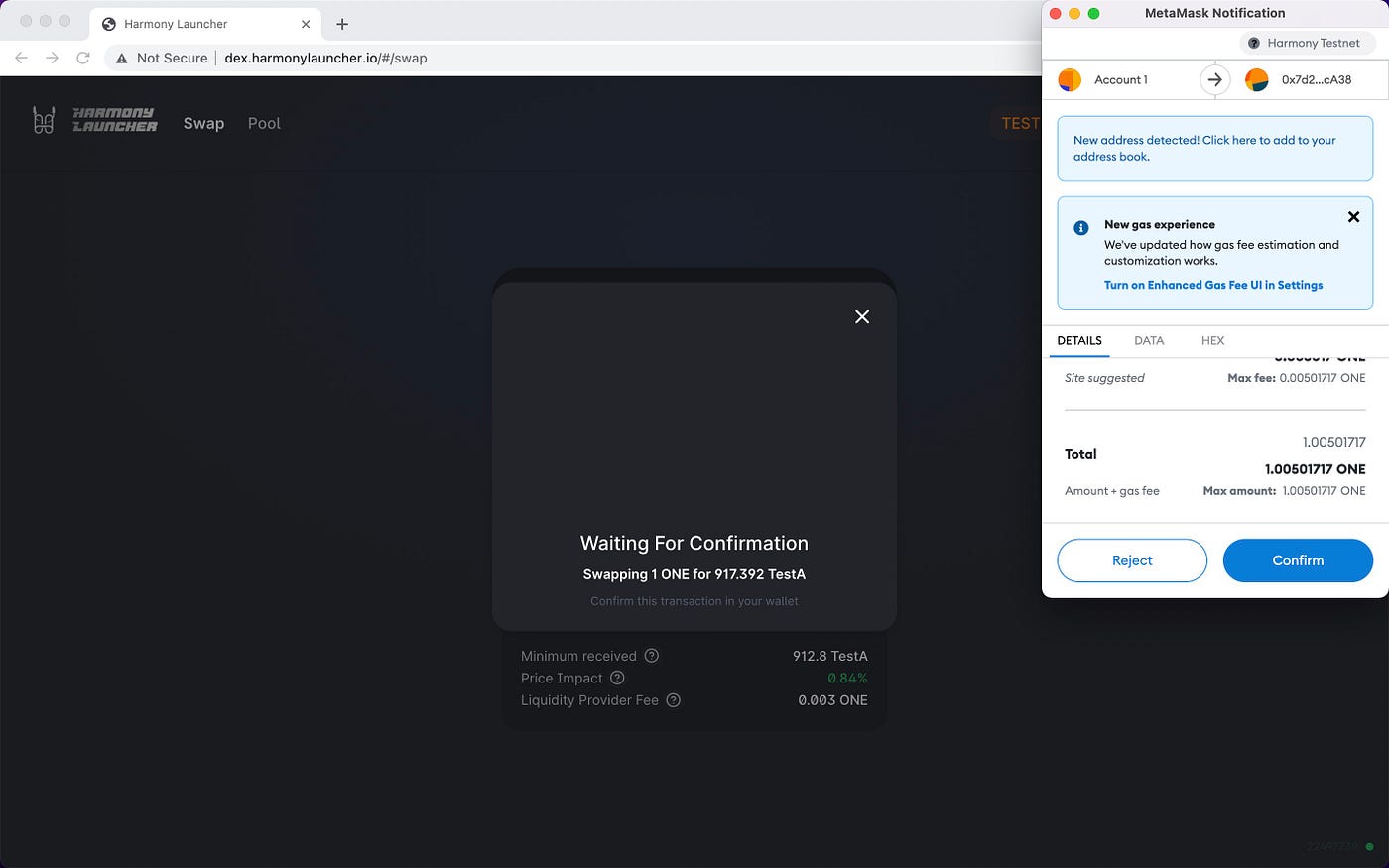The image size is (1389, 868).
Task: Switch to the DETAILS tab
Action: click(1079, 340)
